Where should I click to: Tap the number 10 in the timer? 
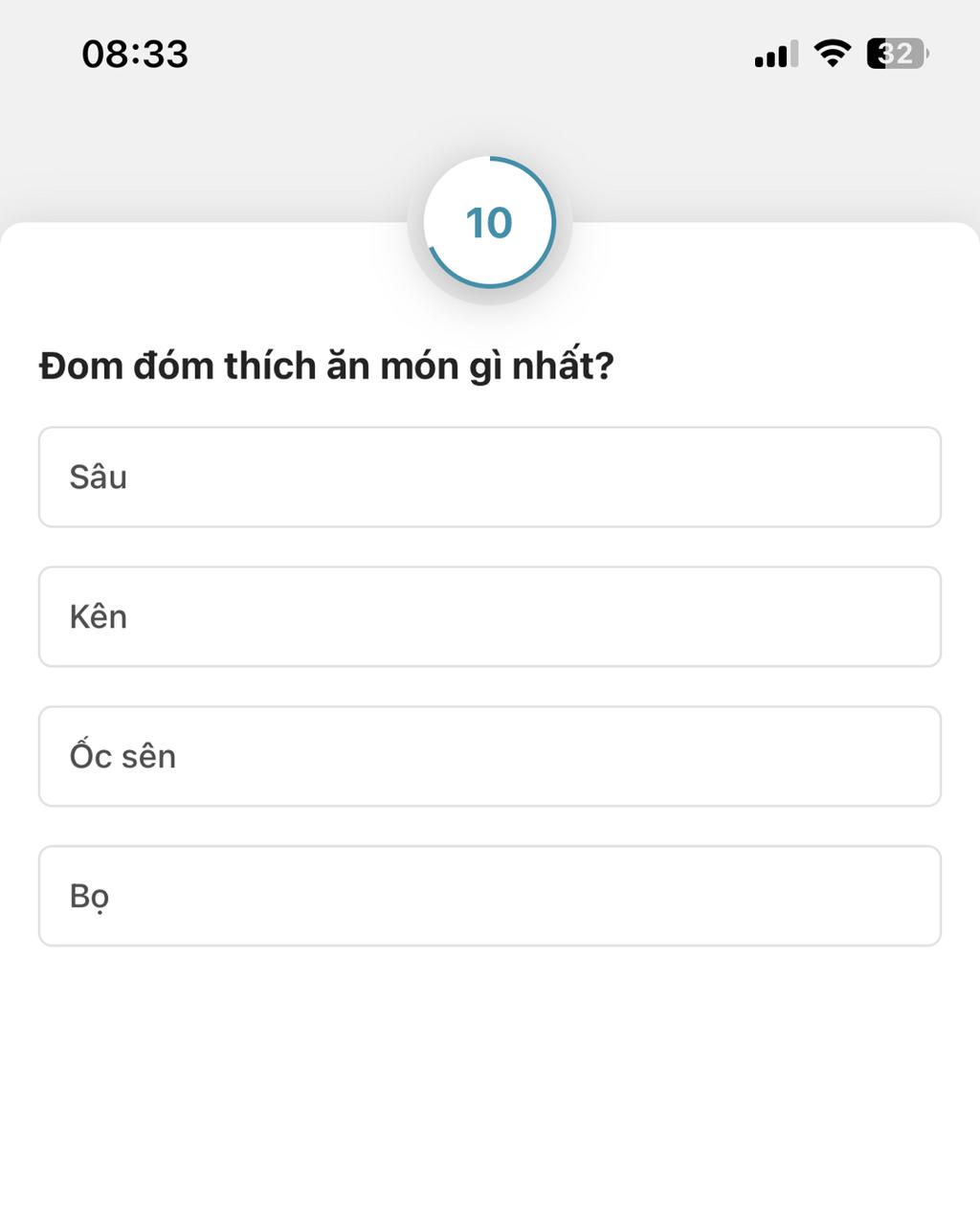[x=489, y=223]
